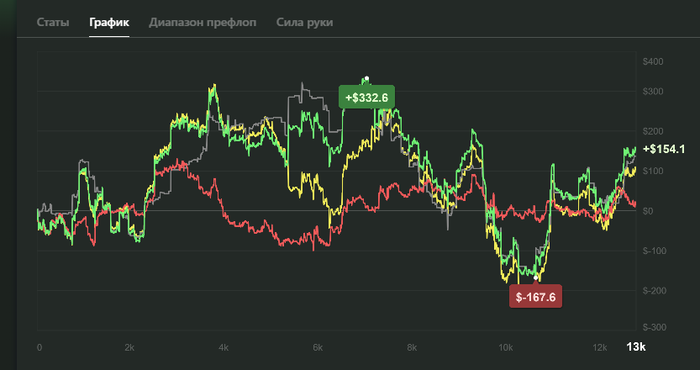This screenshot has height=370, width=700.
Task: Click the $-167.6 low point tooltip
Action: (536, 296)
